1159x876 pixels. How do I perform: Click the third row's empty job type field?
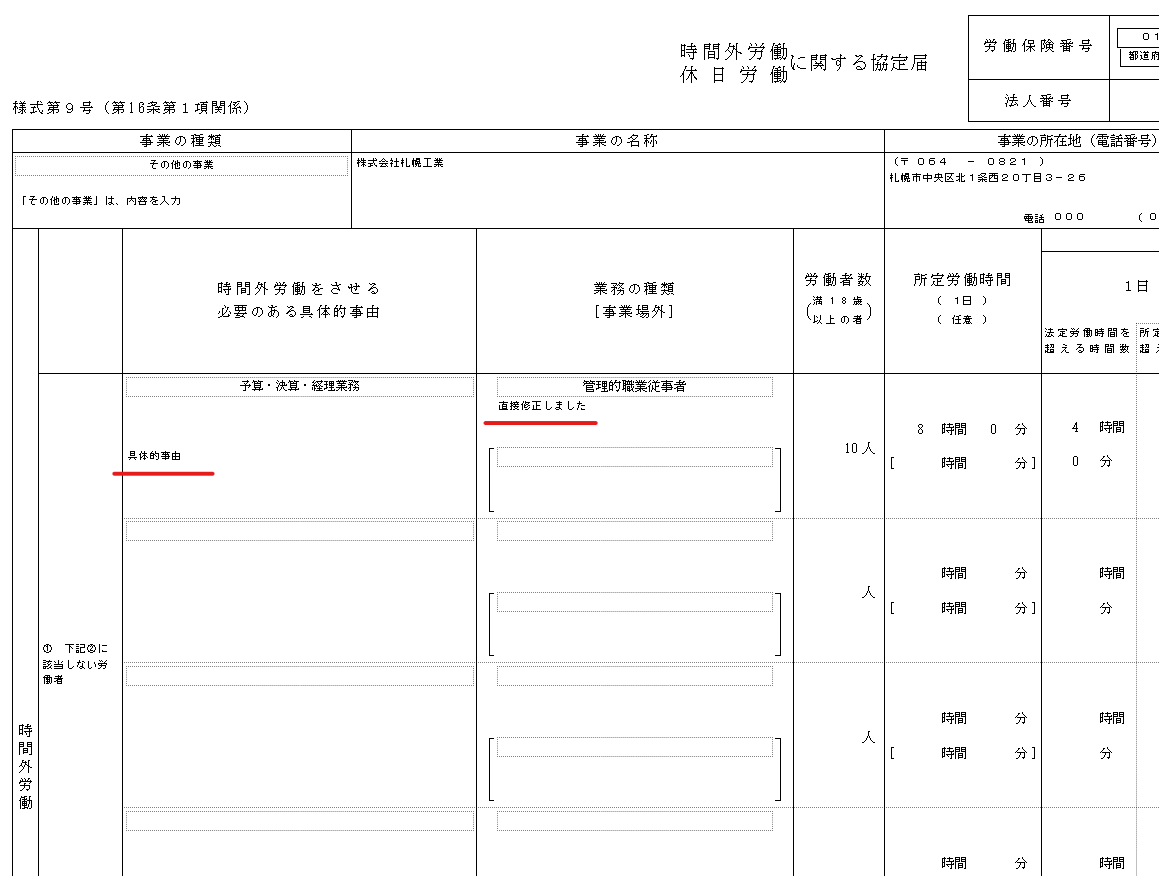(634, 677)
